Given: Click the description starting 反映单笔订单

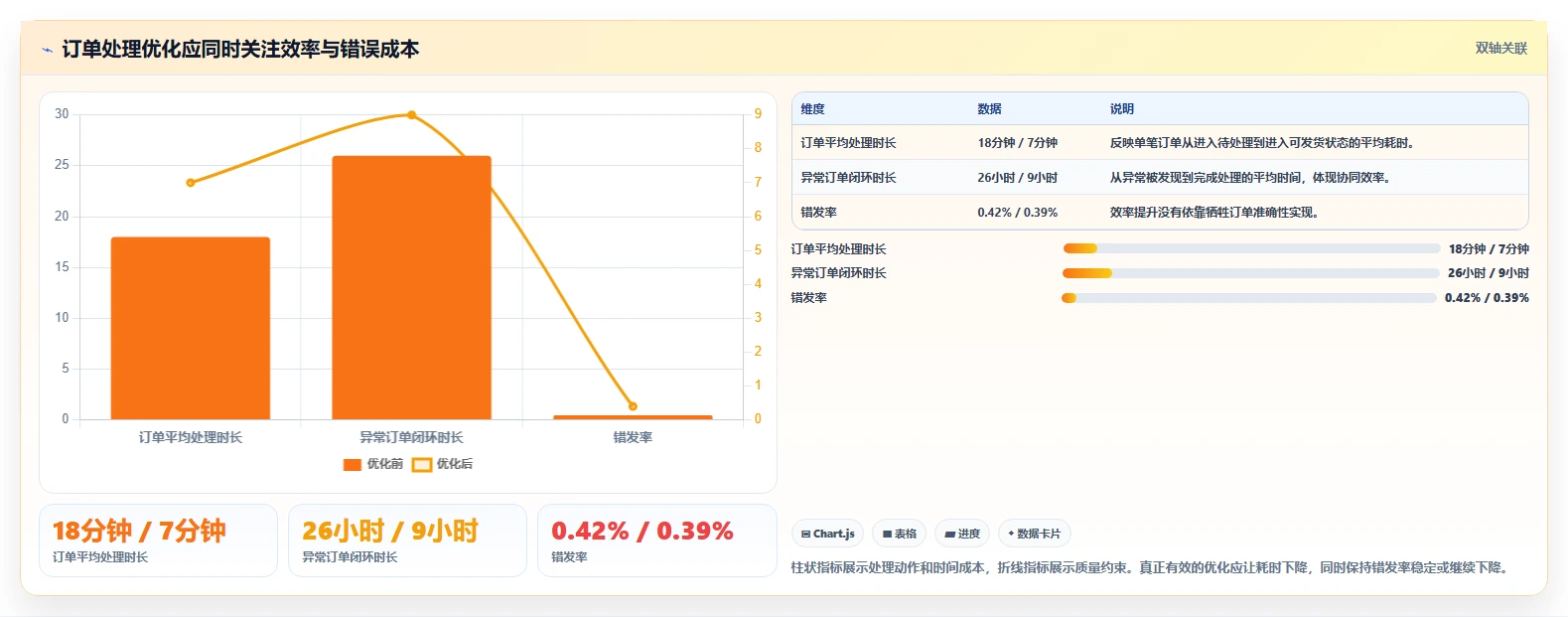Looking at the screenshot, I should click(1262, 143).
